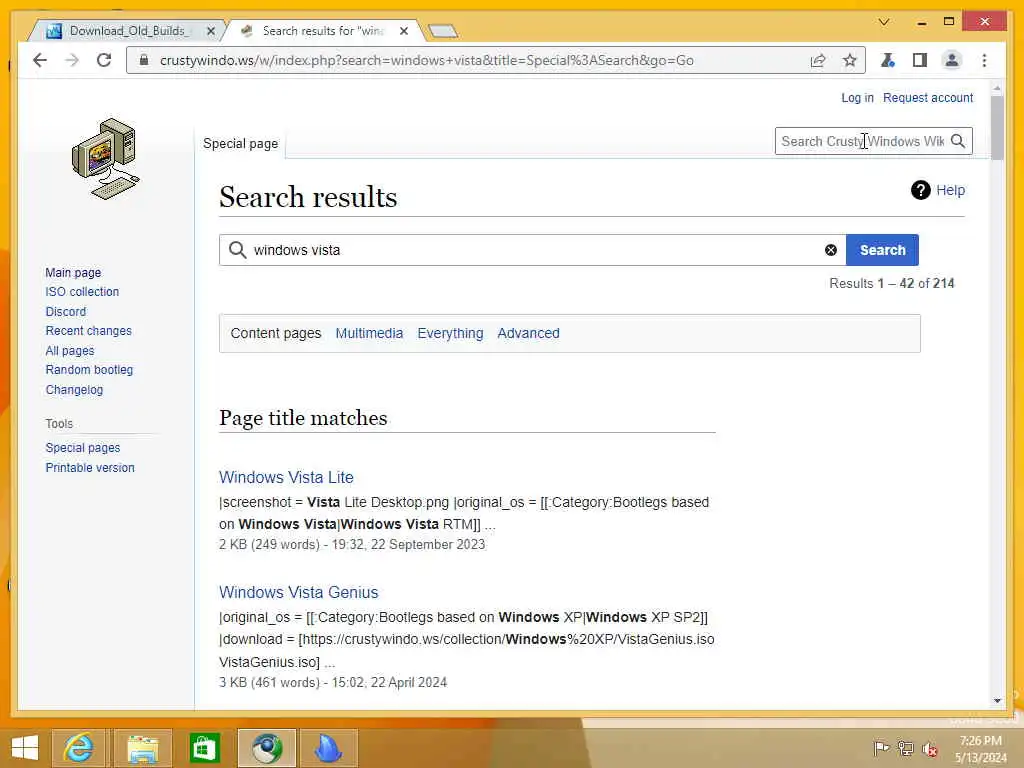This screenshot has width=1024, height=768.
Task: Click the Results 1 – 42 of 214 text
Action: 891,283
